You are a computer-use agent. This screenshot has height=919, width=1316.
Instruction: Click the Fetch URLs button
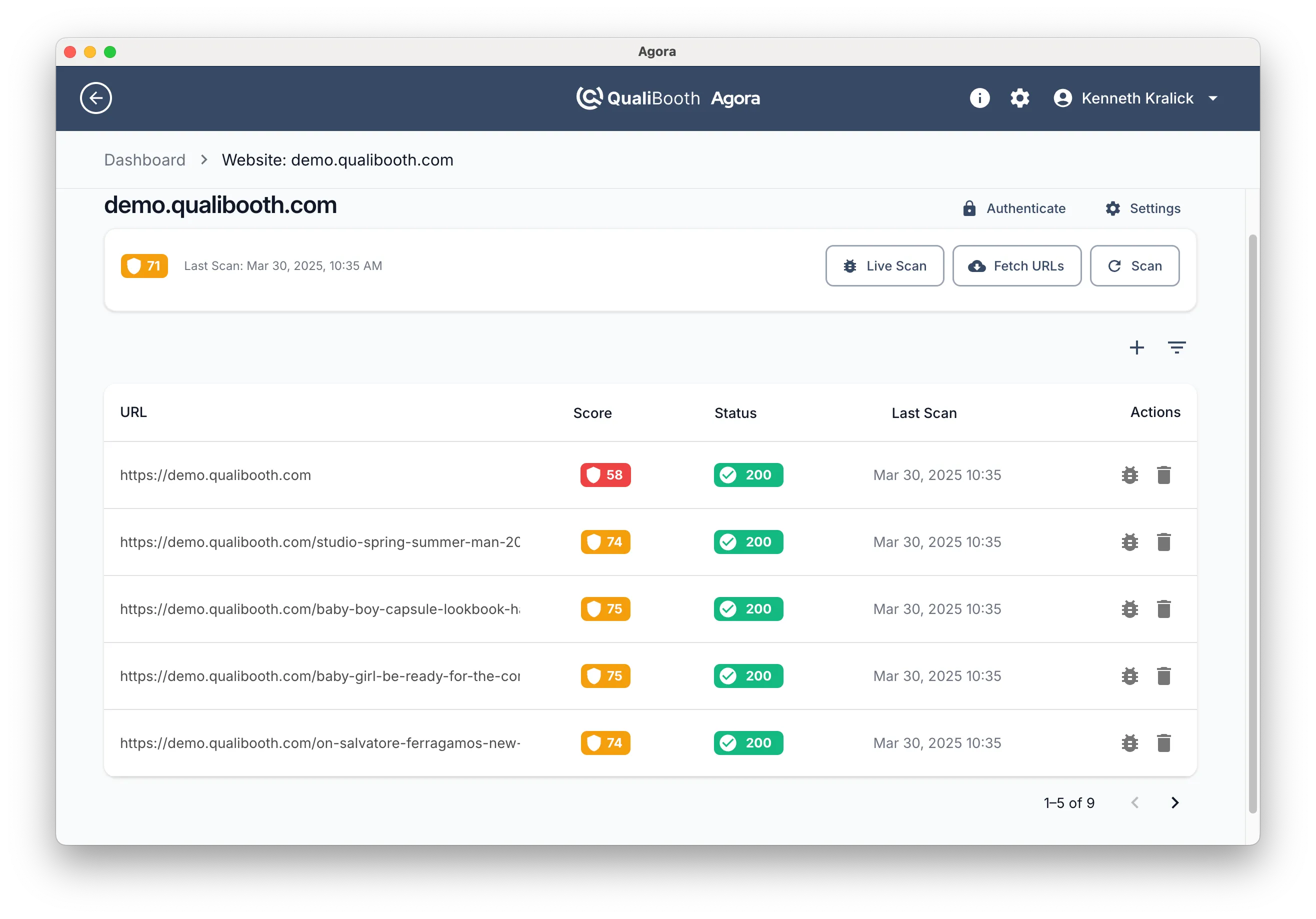click(1016, 266)
